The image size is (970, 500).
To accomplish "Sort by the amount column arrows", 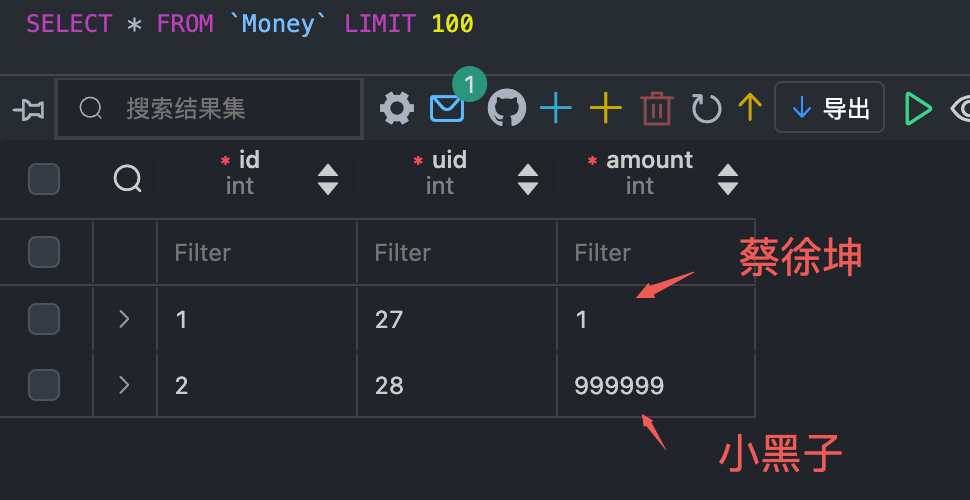I will click(x=728, y=179).
